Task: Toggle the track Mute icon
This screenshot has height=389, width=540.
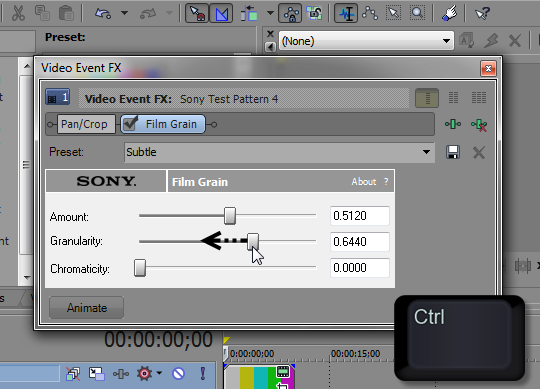Action: pyautogui.click(x=178, y=374)
